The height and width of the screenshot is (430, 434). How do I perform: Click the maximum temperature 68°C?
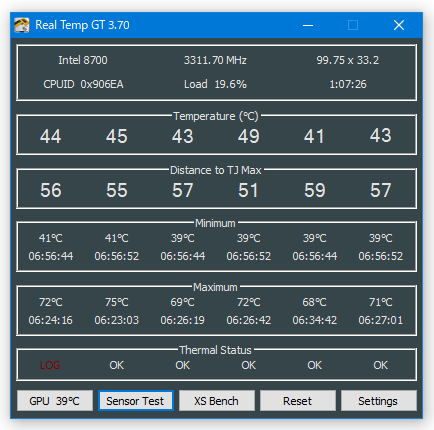click(x=314, y=302)
